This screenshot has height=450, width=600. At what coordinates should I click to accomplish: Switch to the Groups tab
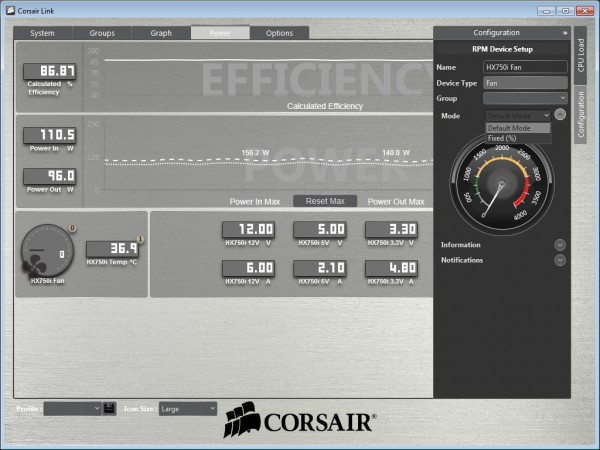(102, 33)
